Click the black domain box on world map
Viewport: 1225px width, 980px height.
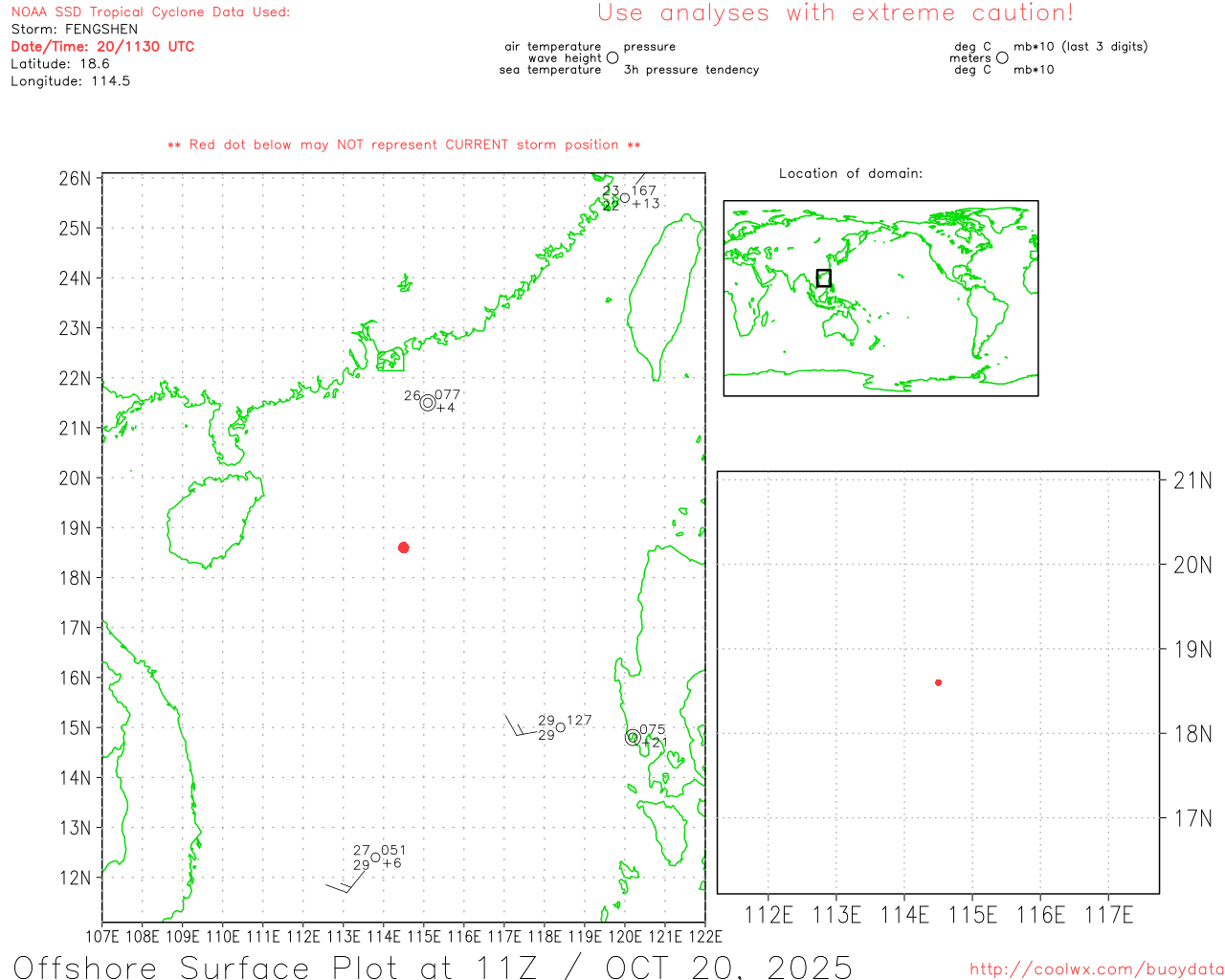point(823,278)
